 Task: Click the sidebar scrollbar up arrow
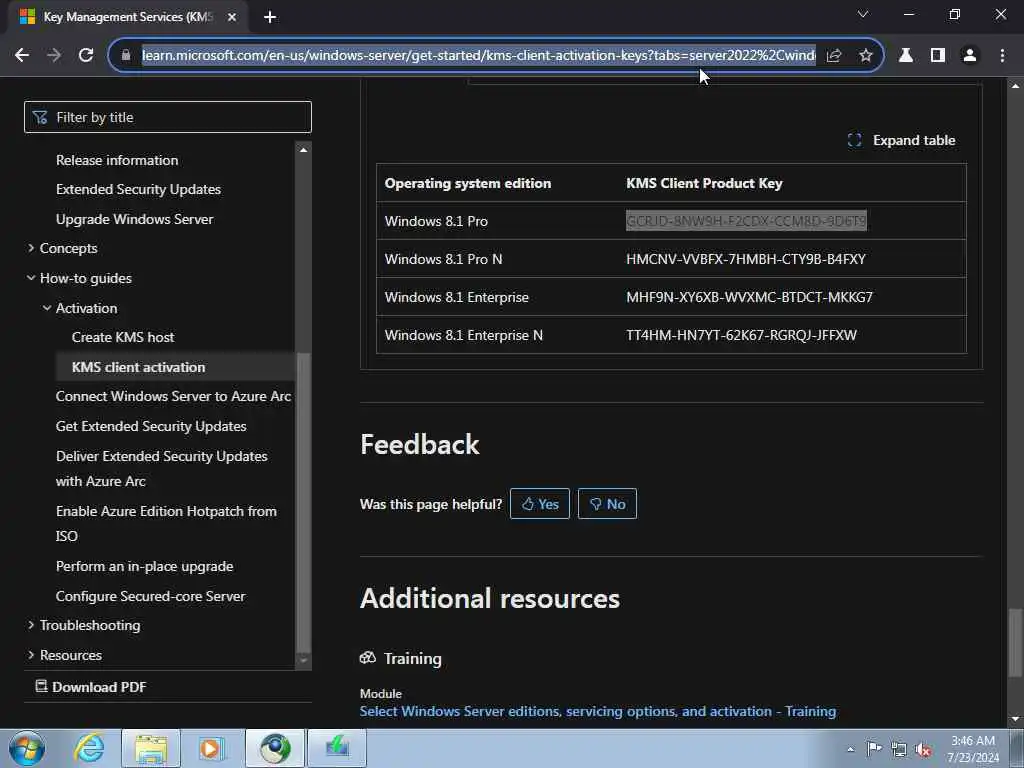pos(303,150)
